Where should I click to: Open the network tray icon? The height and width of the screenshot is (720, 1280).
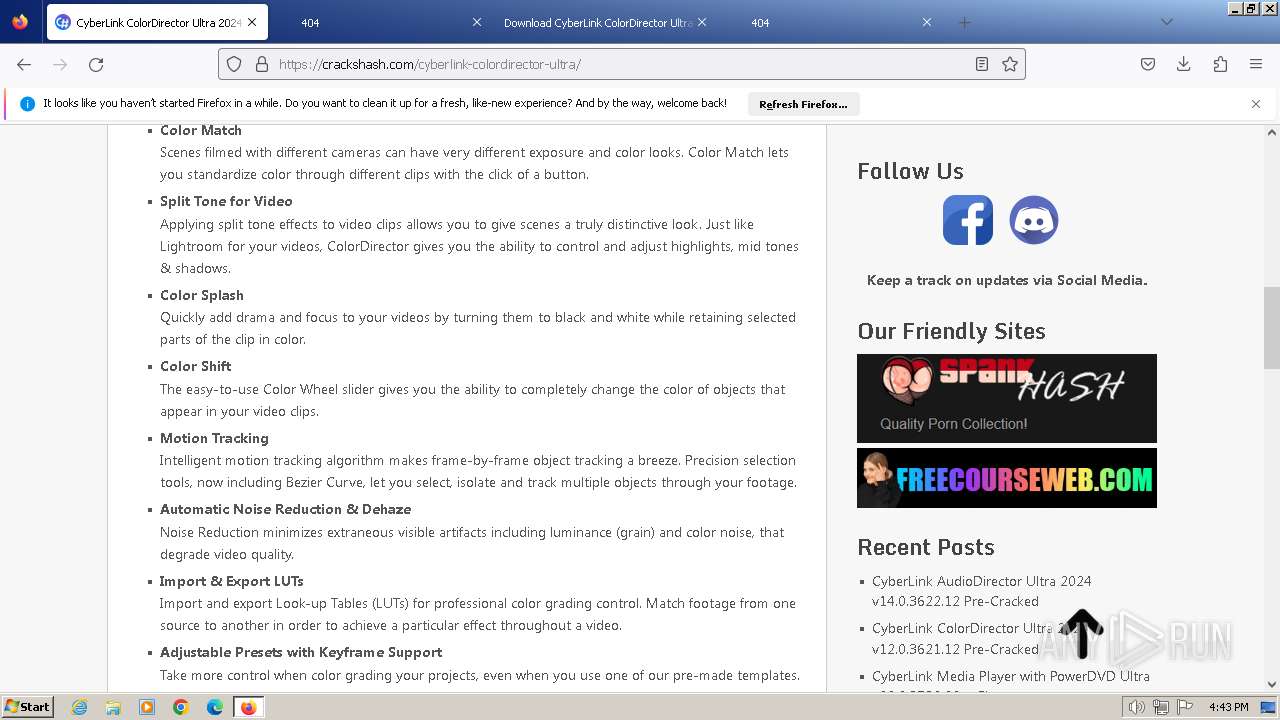click(x=1161, y=707)
